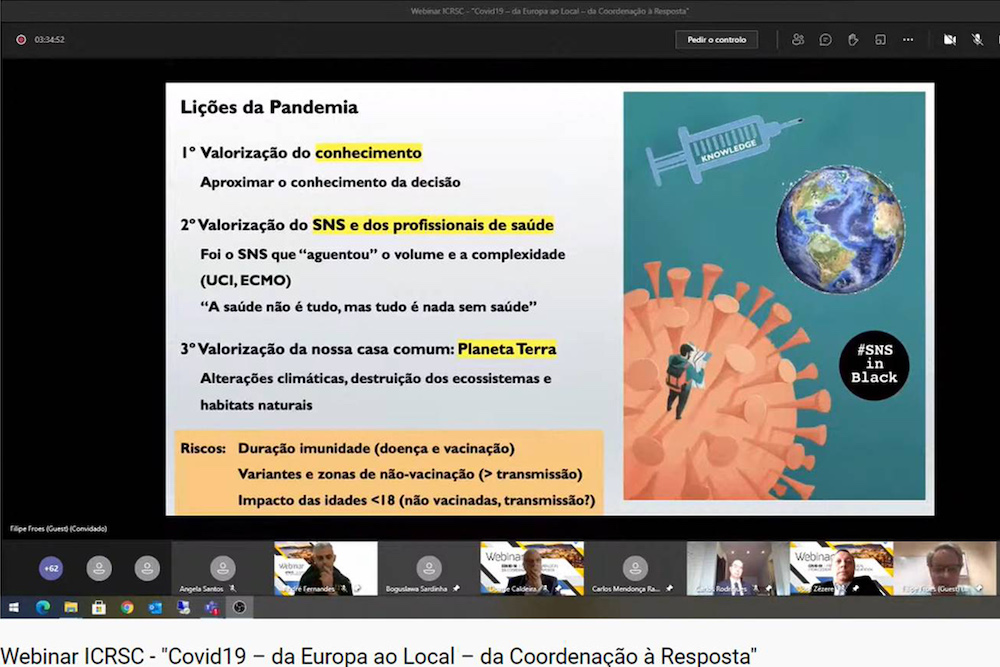Click the raise hand icon
The width and height of the screenshot is (1000, 667).
tap(853, 40)
